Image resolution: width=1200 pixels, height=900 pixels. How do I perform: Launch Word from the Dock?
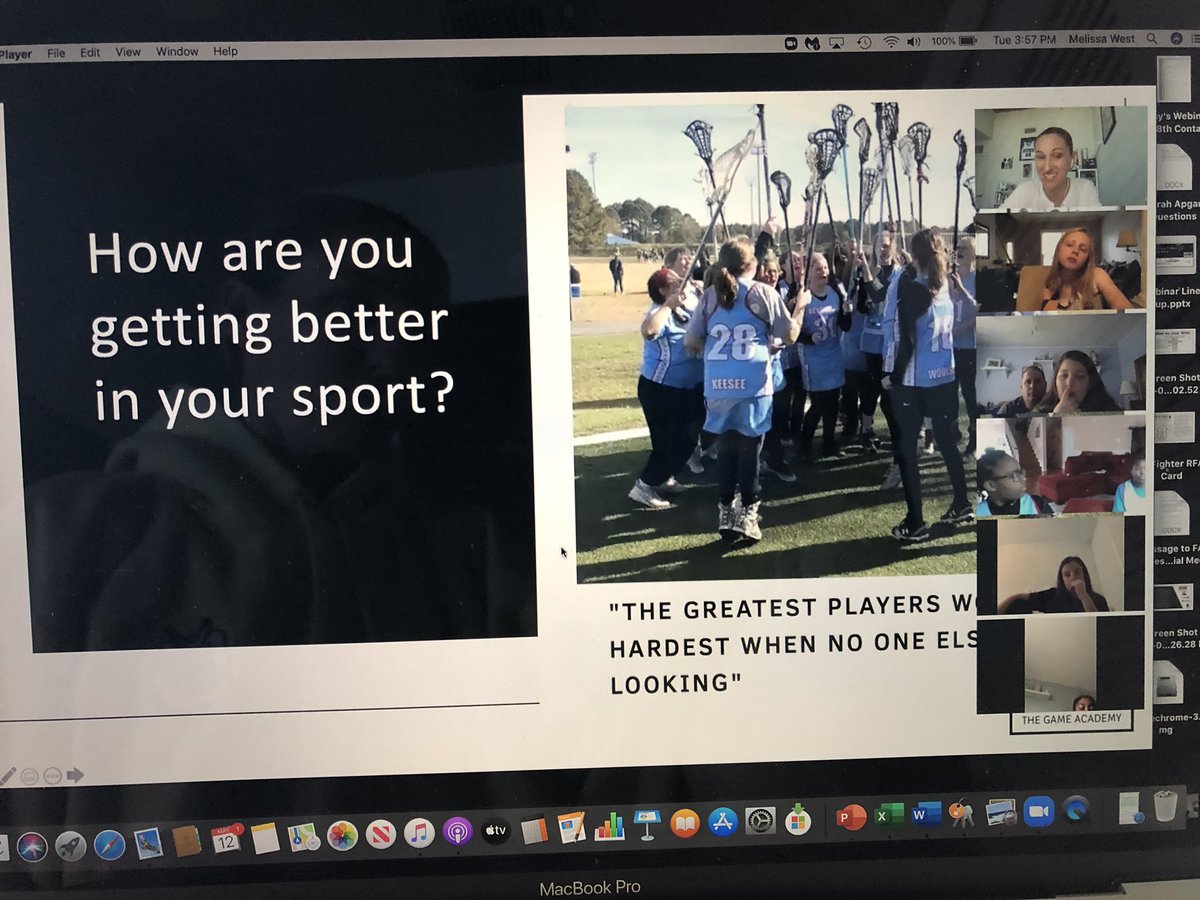925,815
